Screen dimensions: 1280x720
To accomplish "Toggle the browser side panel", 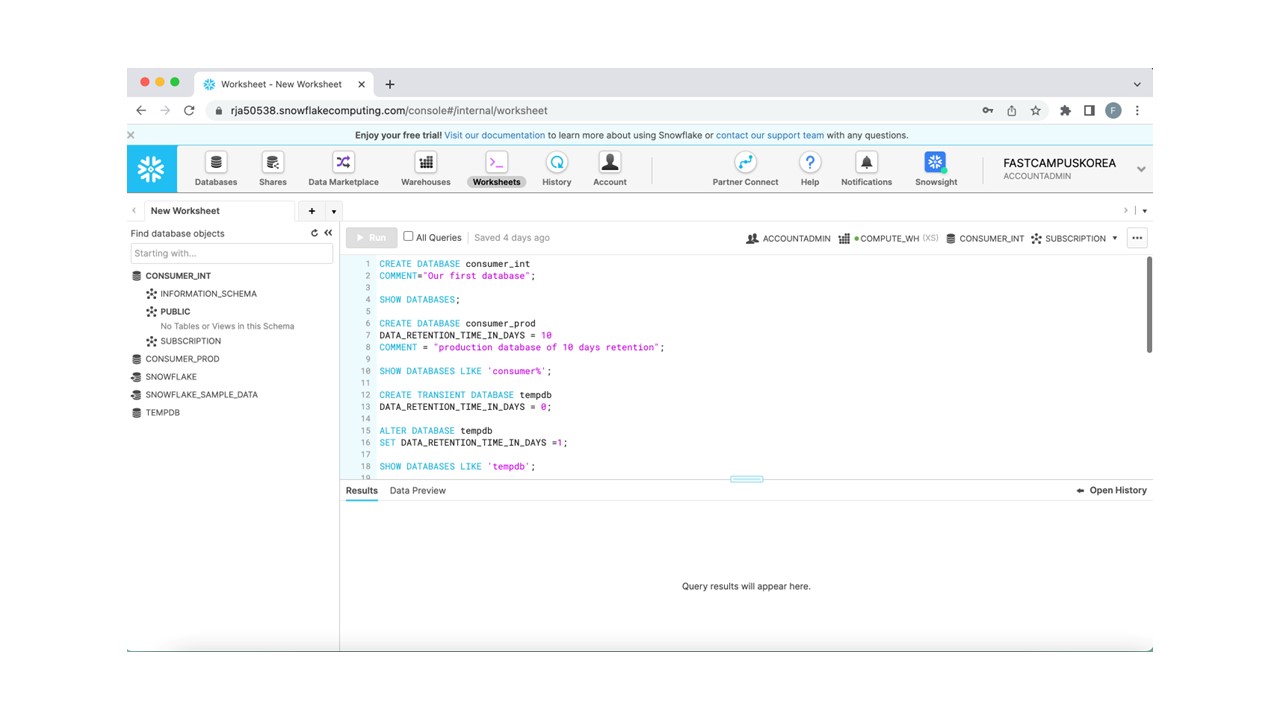I will [1089, 111].
